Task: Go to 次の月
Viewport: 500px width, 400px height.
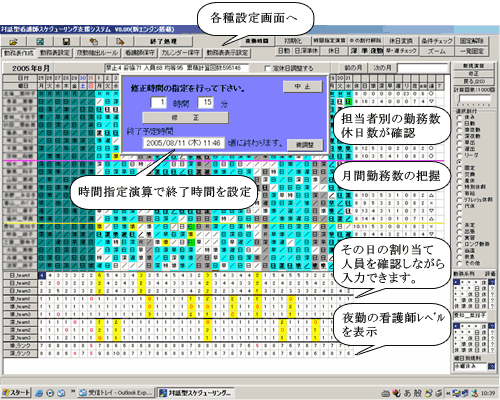Action: [x=382, y=68]
